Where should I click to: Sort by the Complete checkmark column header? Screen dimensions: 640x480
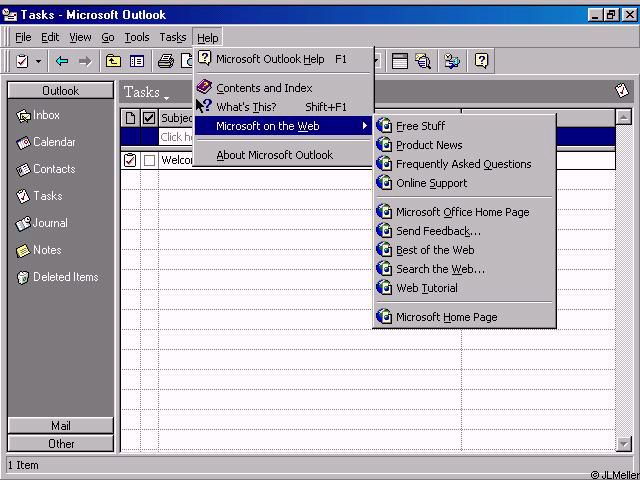[149, 118]
